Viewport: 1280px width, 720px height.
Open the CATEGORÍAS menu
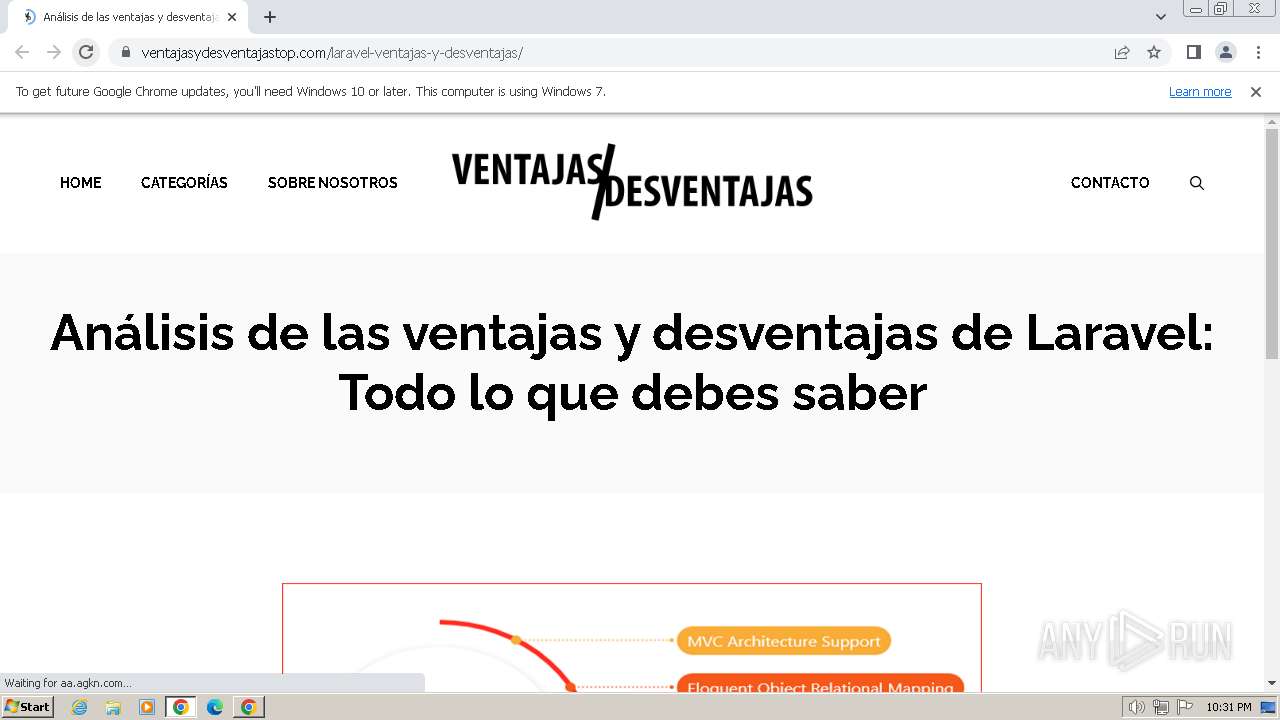pos(184,182)
